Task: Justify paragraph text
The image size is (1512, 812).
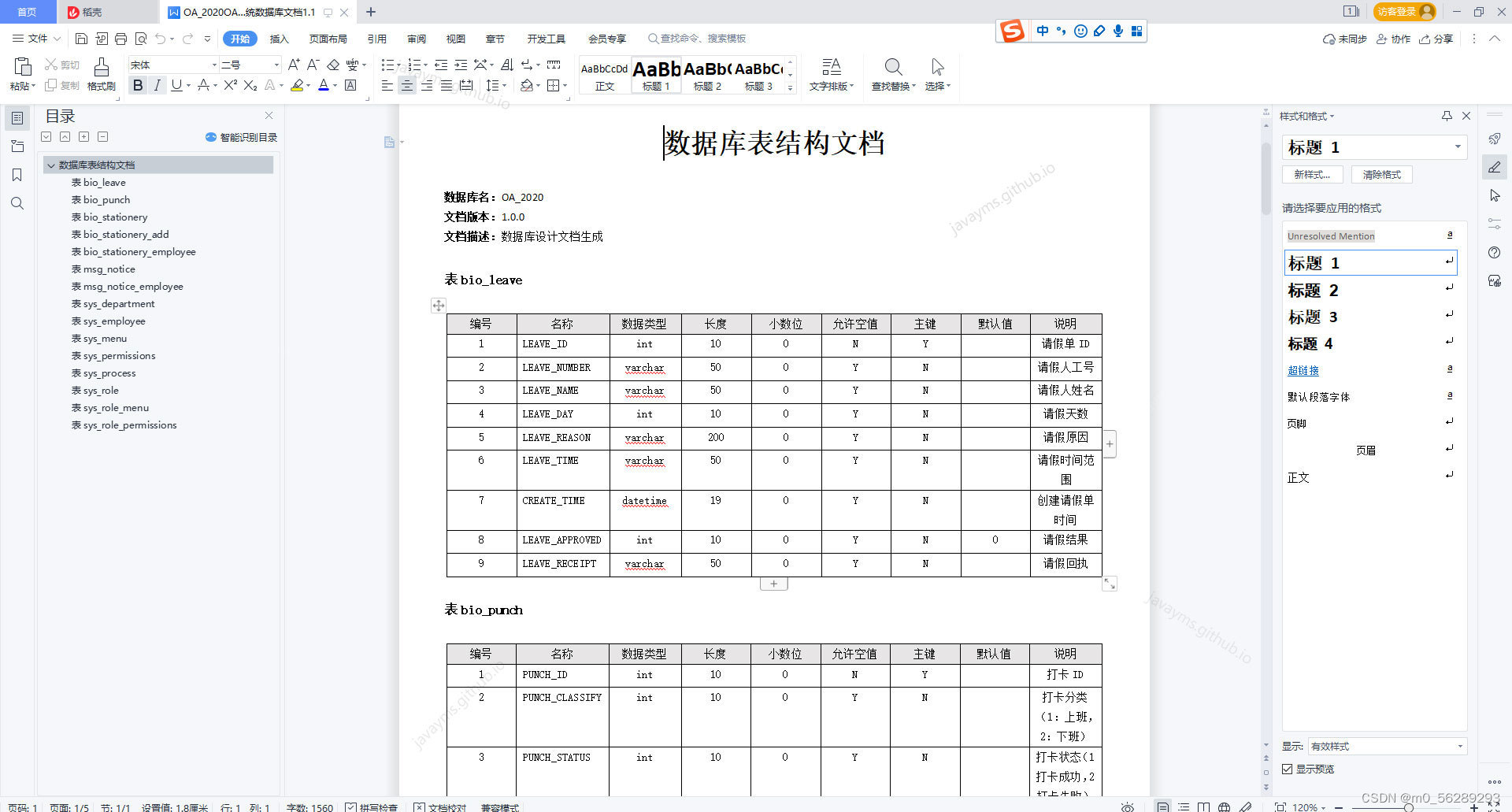Action: (x=447, y=85)
